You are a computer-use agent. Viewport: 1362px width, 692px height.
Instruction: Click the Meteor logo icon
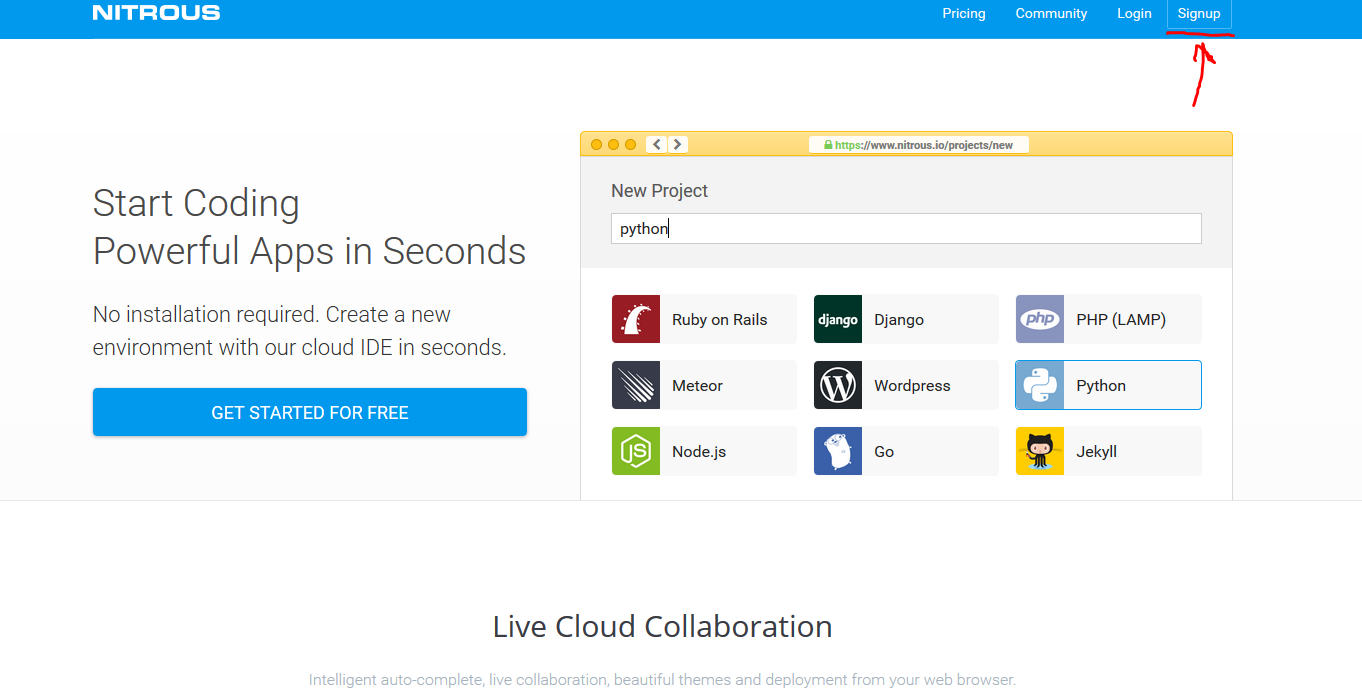[636, 385]
